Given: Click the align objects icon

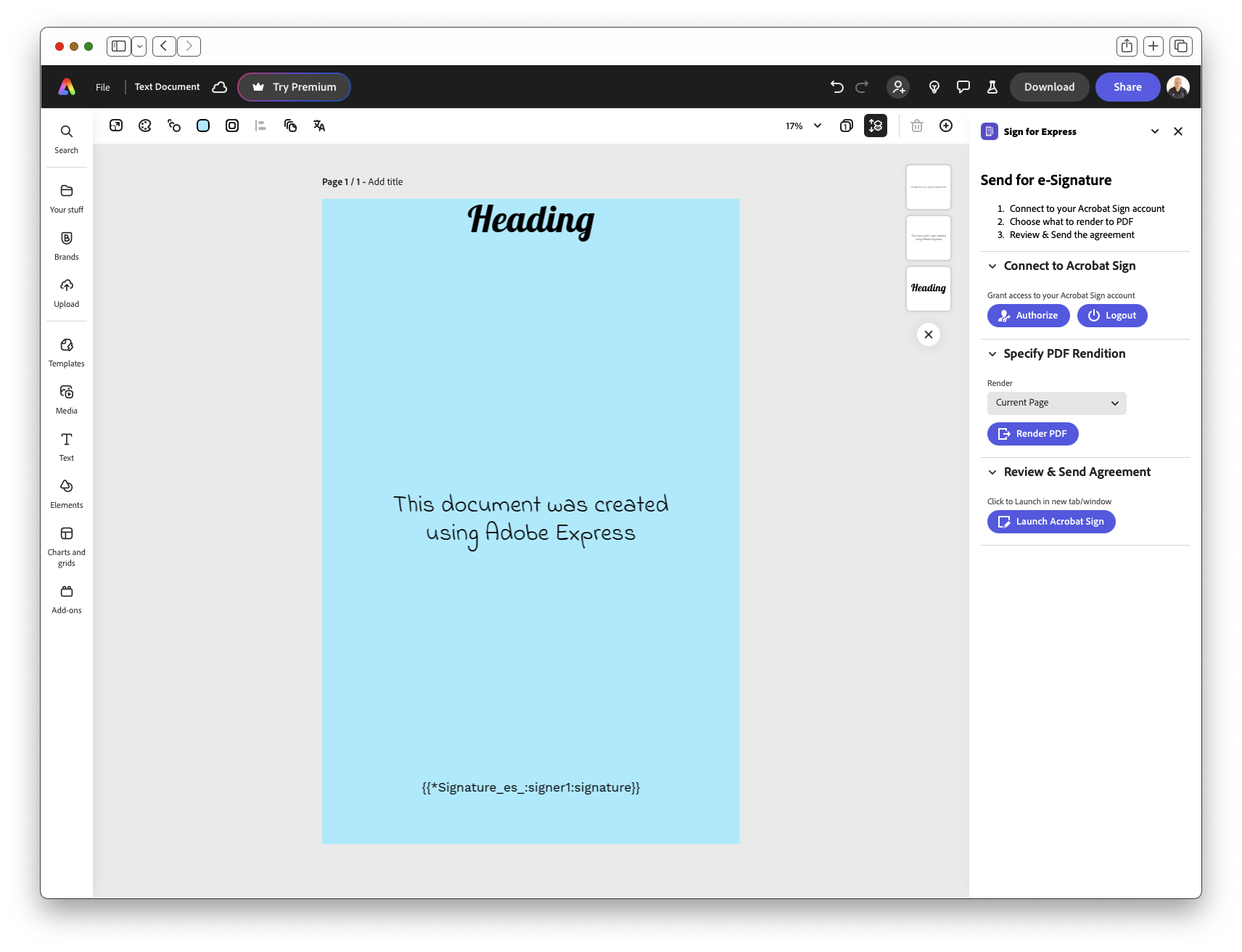Looking at the screenshot, I should pos(261,126).
